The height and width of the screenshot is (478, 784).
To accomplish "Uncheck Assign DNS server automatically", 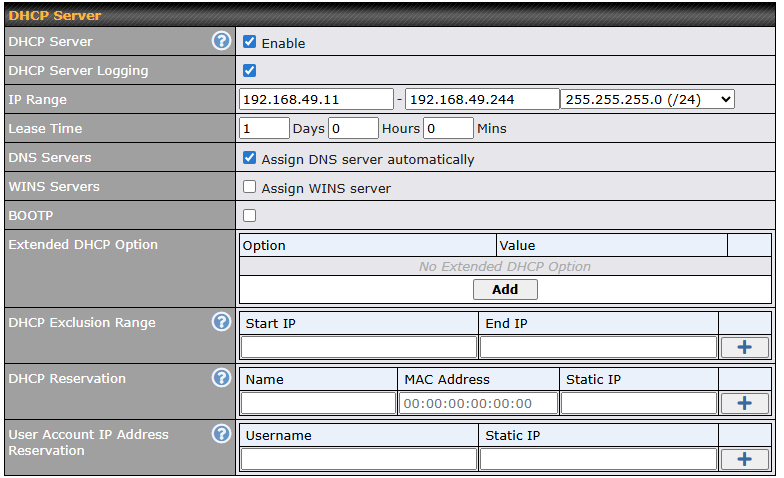I will click(x=250, y=158).
